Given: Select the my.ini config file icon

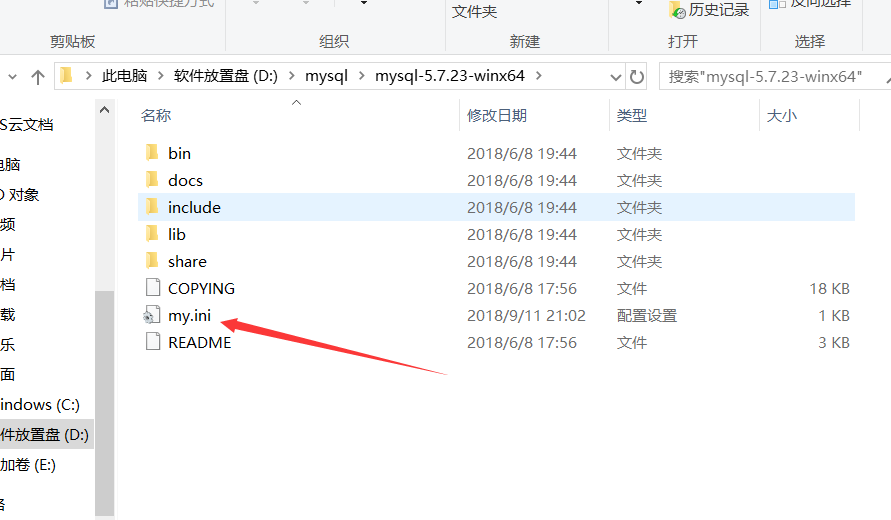Looking at the screenshot, I should [x=151, y=315].
